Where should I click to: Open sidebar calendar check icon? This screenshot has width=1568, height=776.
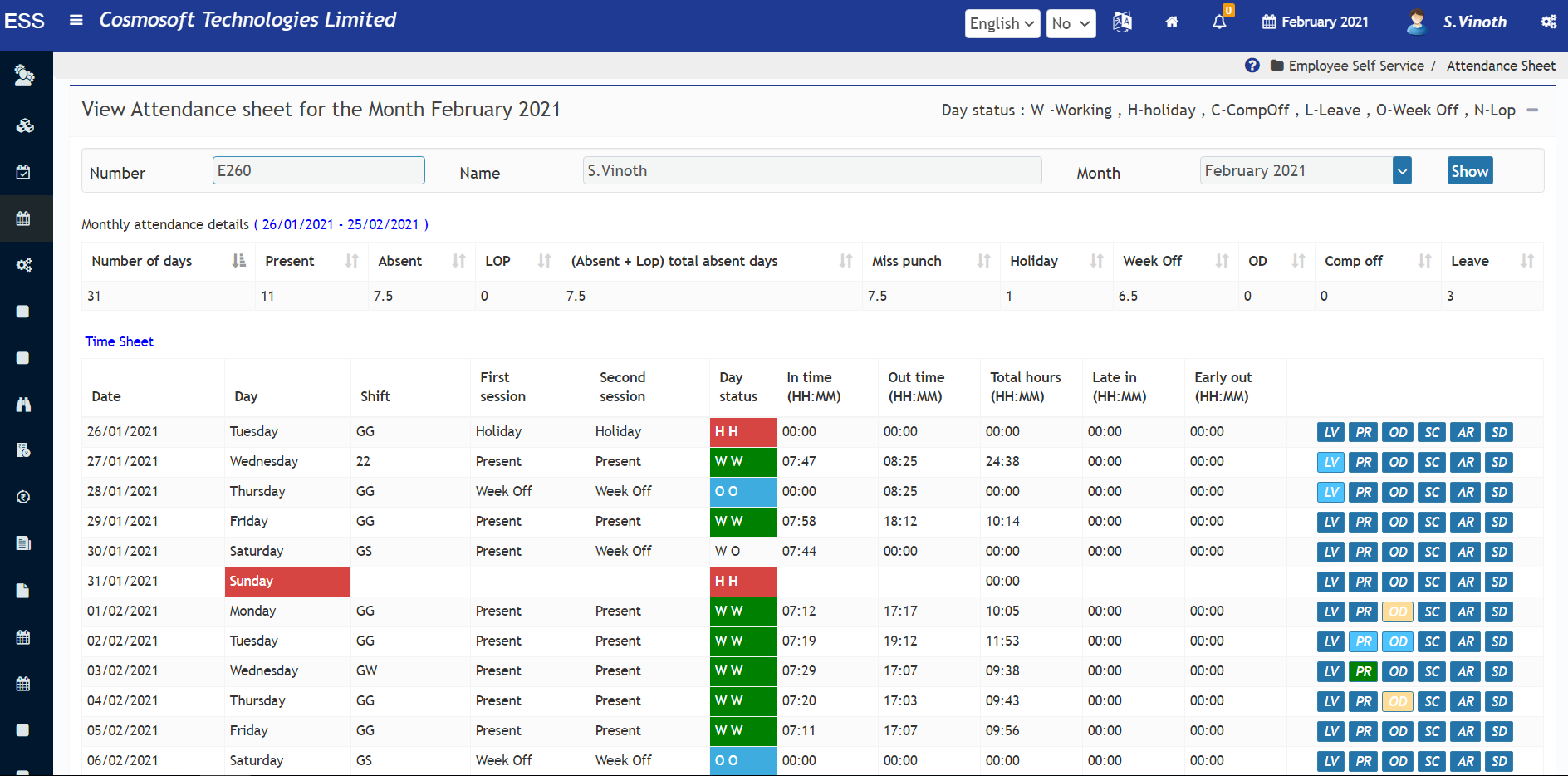(x=23, y=172)
